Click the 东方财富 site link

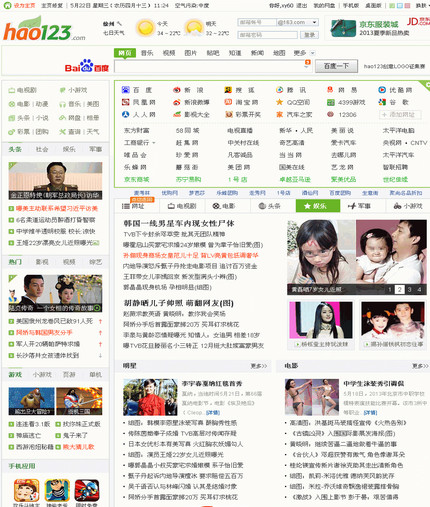tap(136, 130)
